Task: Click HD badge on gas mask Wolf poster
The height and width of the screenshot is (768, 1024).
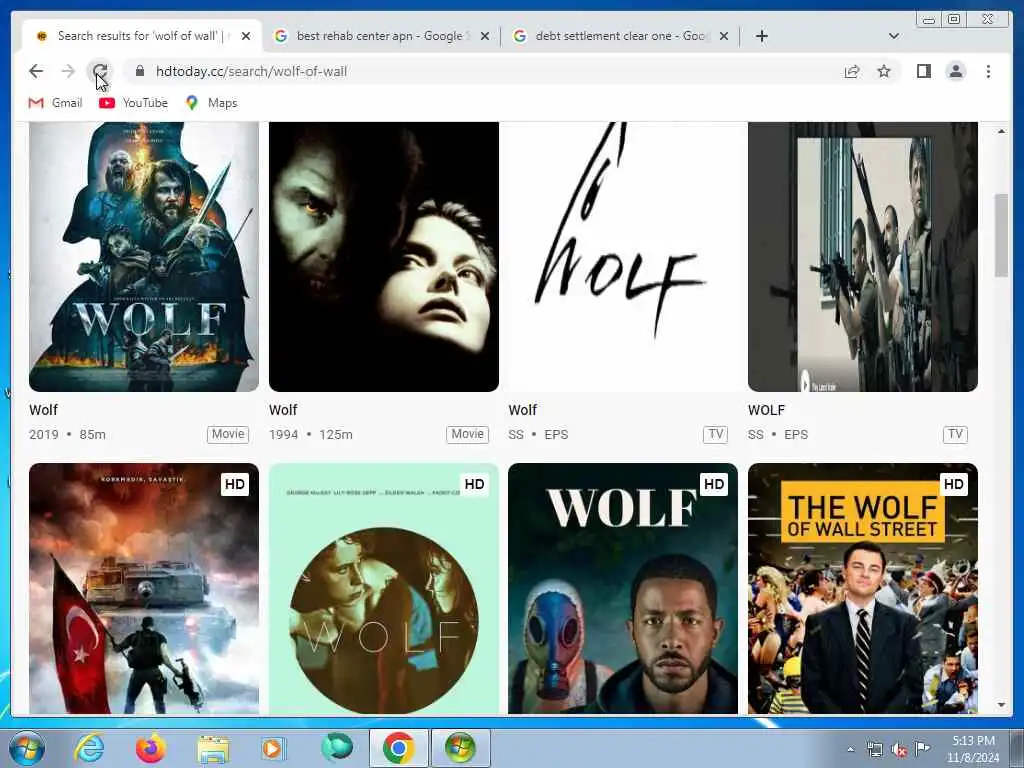Action: (714, 484)
